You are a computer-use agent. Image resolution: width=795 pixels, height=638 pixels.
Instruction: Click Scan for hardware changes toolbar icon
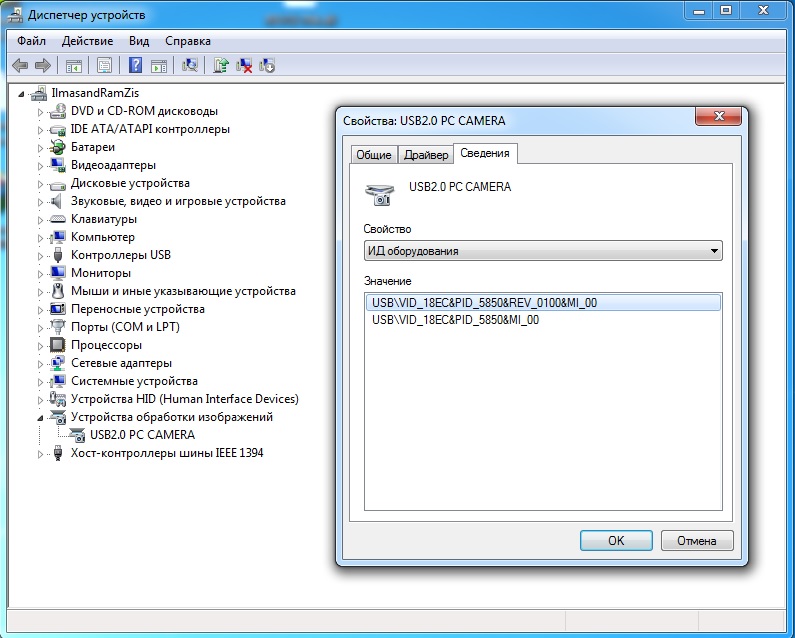189,66
